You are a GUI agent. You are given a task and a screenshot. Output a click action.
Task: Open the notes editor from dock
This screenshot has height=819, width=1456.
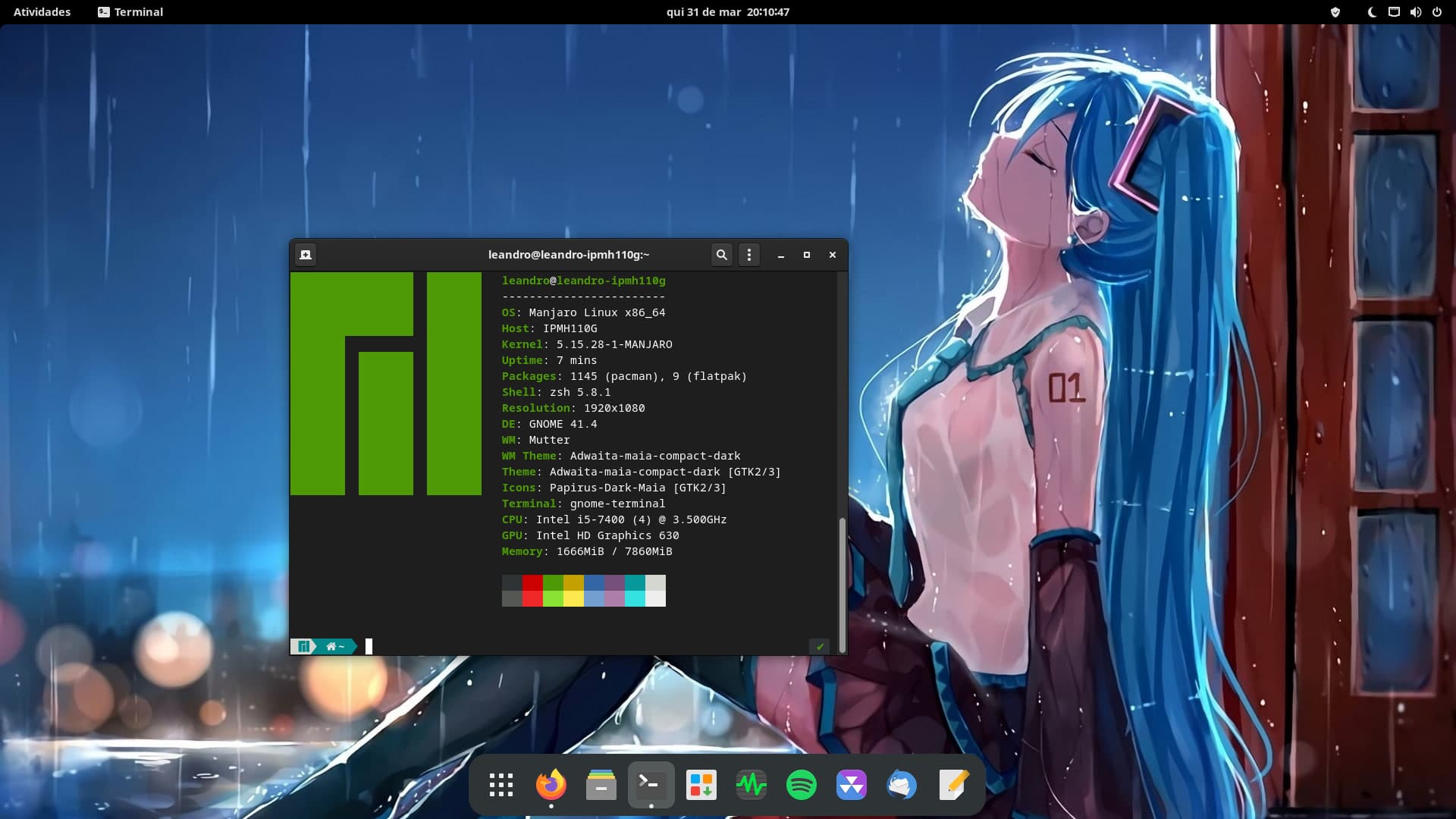click(953, 785)
